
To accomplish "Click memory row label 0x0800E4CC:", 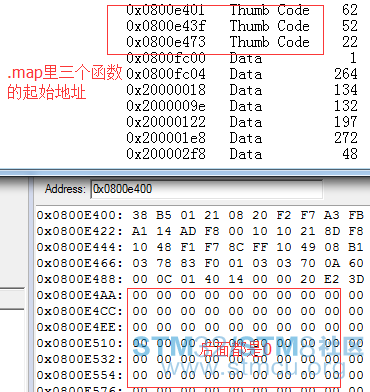I will point(80,311).
